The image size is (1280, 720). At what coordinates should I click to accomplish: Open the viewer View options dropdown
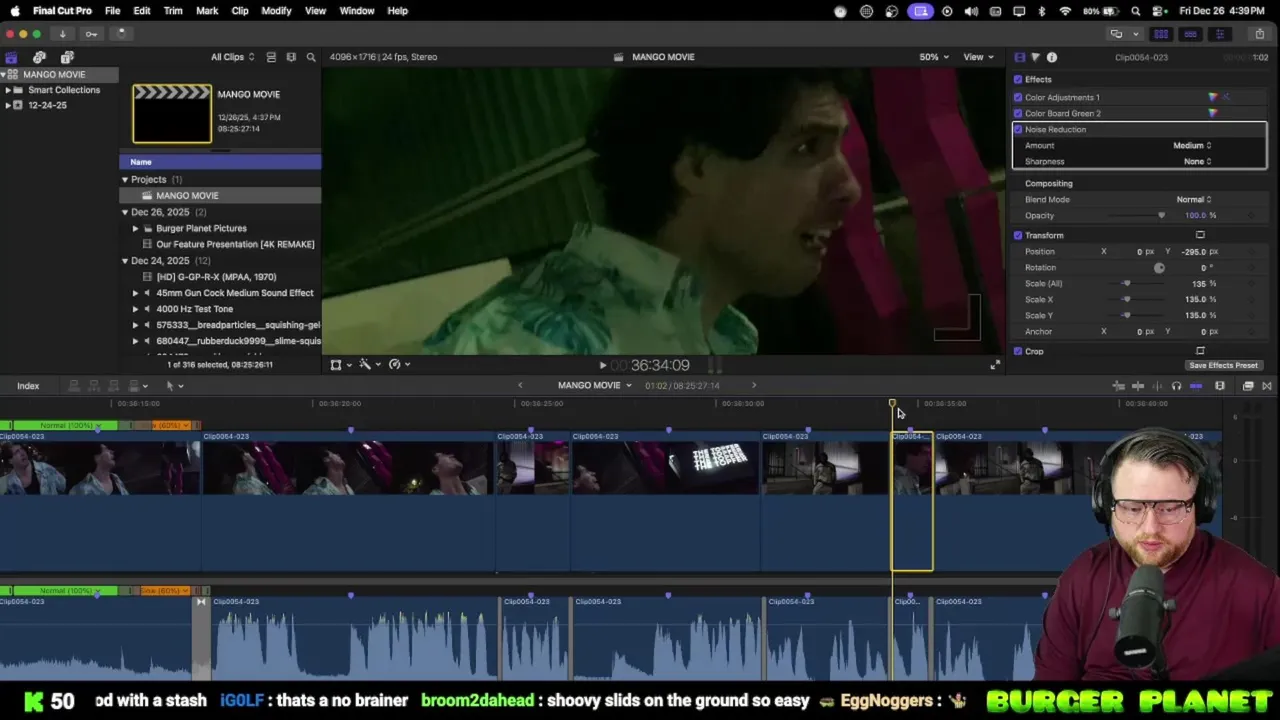(x=977, y=57)
